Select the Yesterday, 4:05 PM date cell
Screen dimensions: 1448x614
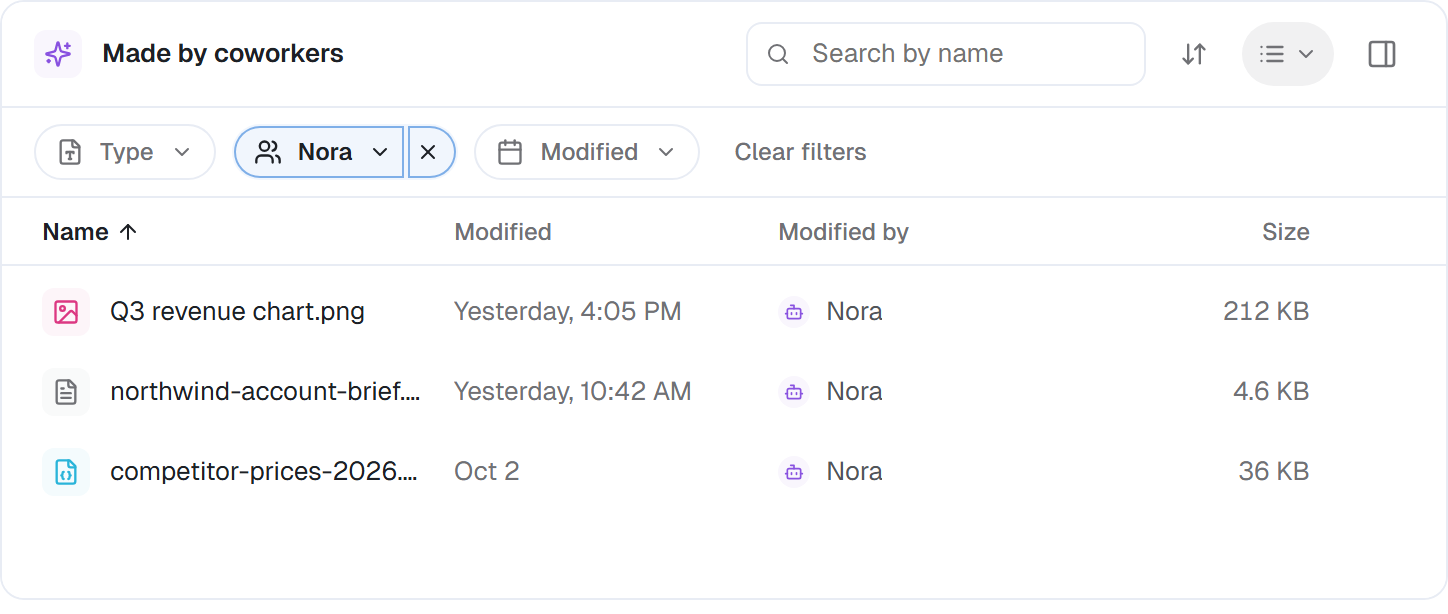click(x=568, y=312)
